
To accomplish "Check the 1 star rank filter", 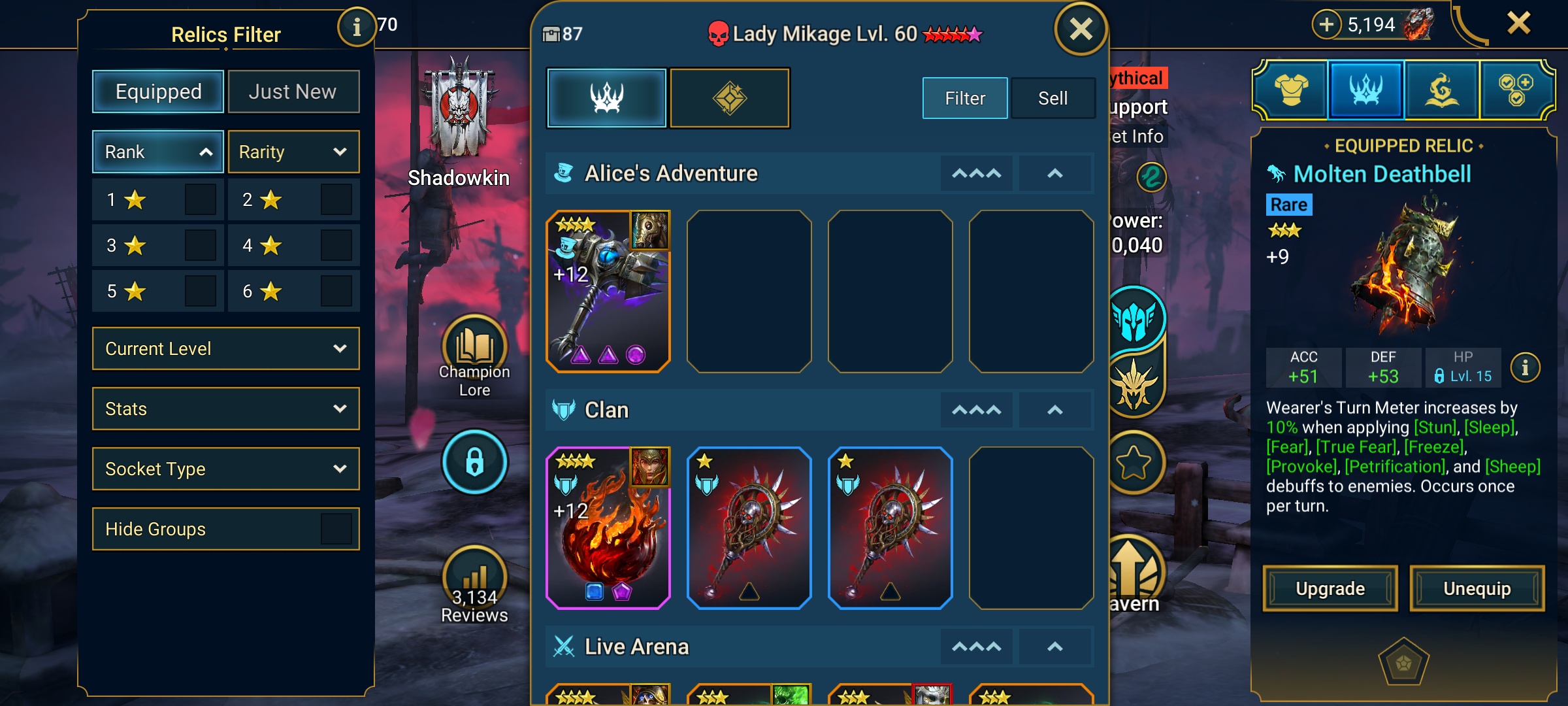I will [200, 199].
